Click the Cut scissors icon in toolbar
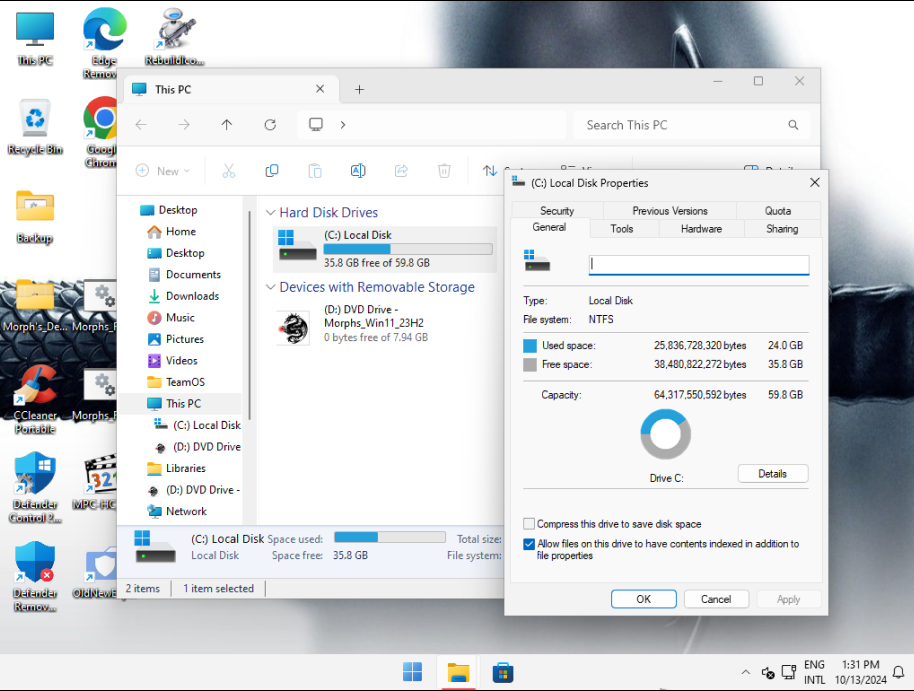 tap(228, 171)
